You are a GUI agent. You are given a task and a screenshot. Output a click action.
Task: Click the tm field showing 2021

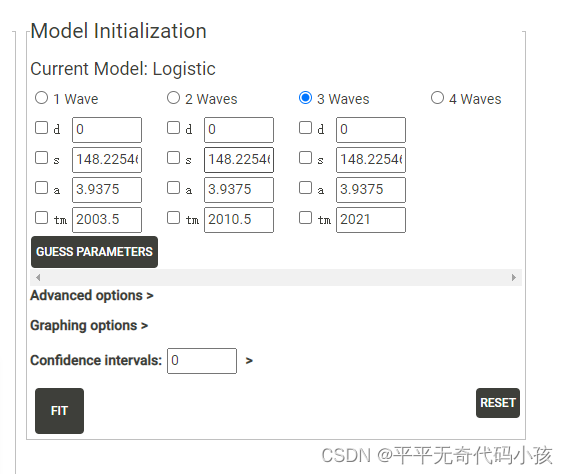pyautogui.click(x=371, y=220)
